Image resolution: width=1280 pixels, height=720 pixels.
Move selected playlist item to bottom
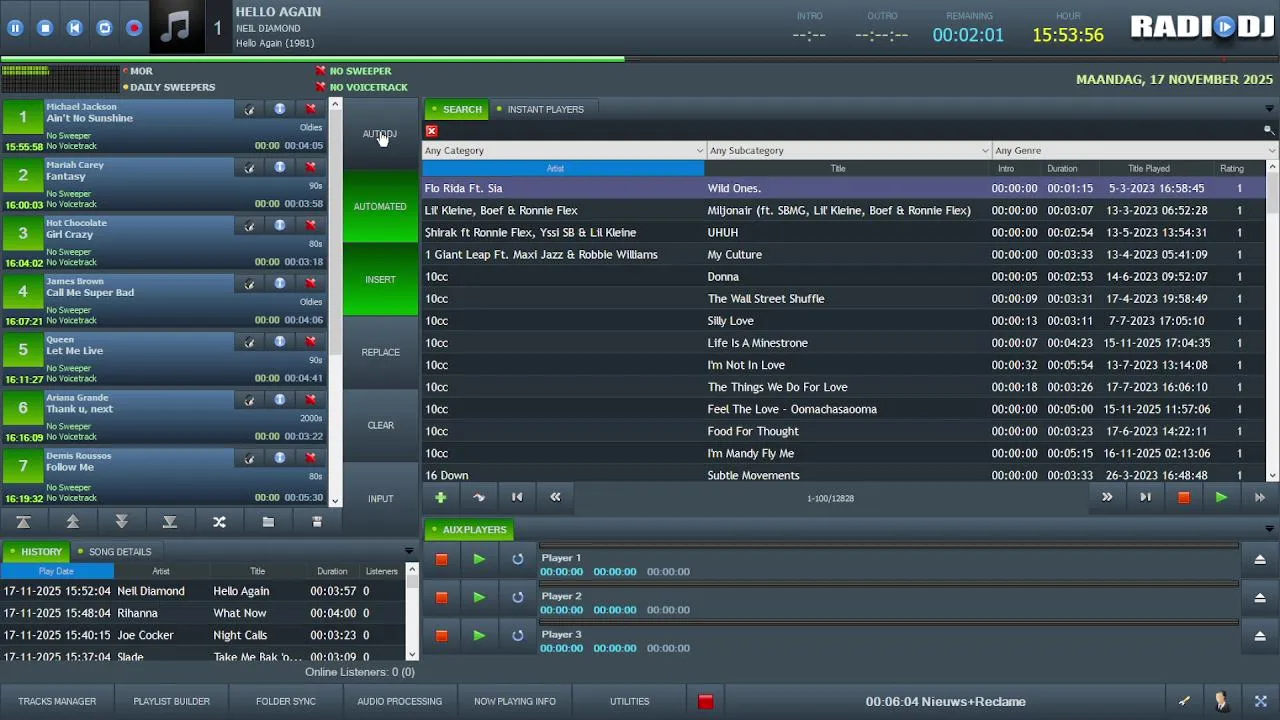170,522
